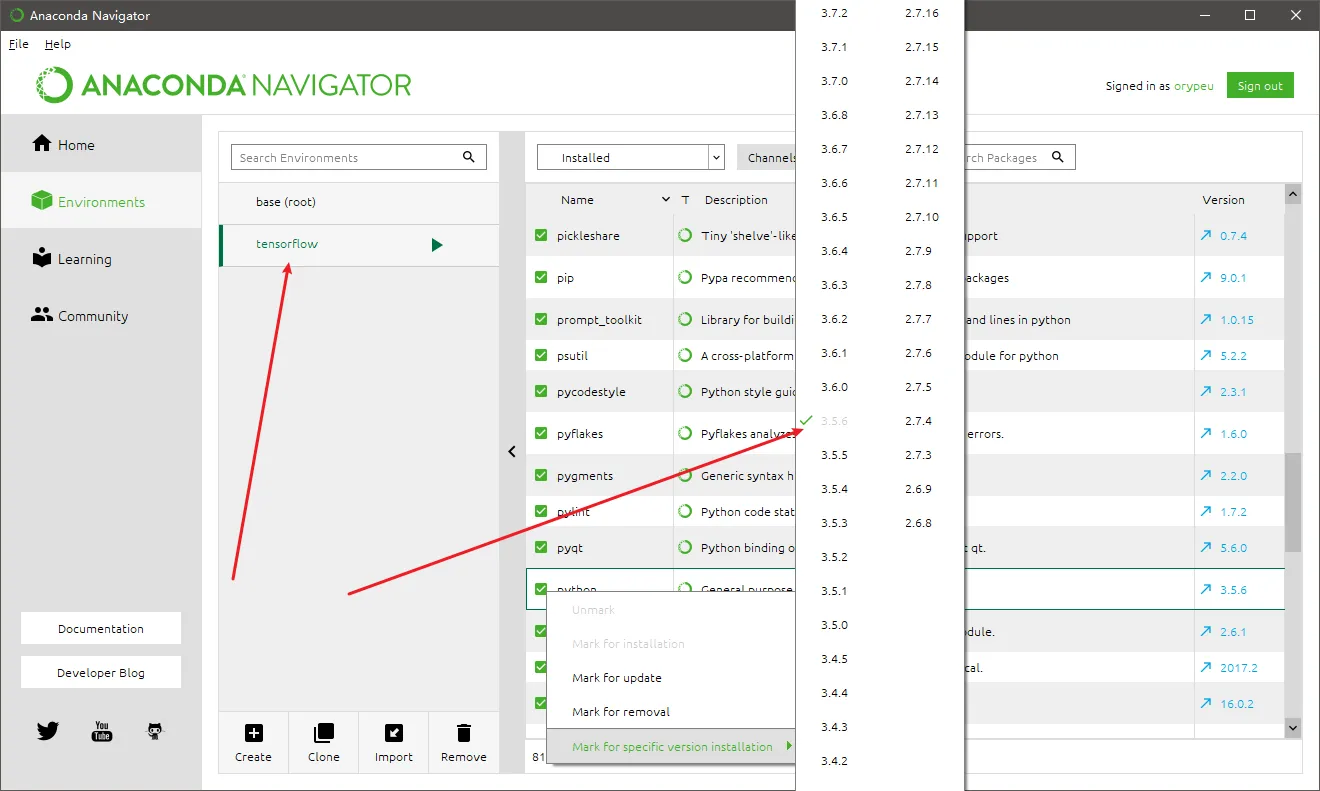Focus the Search Environments field

tap(359, 157)
